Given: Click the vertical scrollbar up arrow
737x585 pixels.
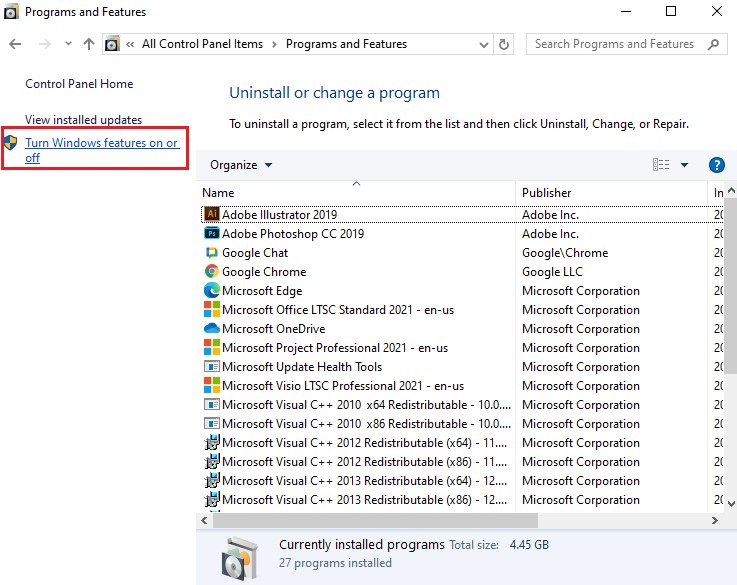Looking at the screenshot, I should pyautogui.click(x=731, y=191).
